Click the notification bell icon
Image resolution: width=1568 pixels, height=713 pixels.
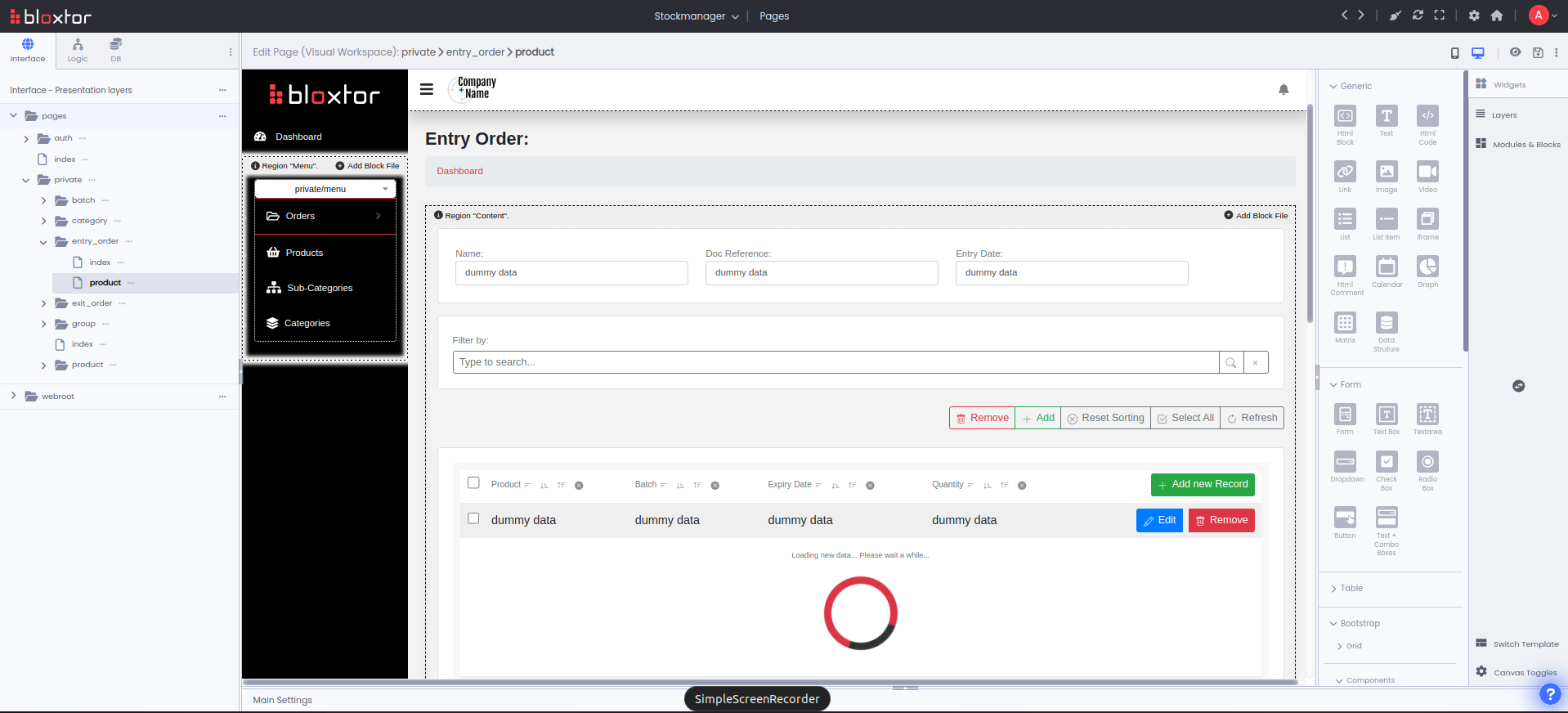1283,90
